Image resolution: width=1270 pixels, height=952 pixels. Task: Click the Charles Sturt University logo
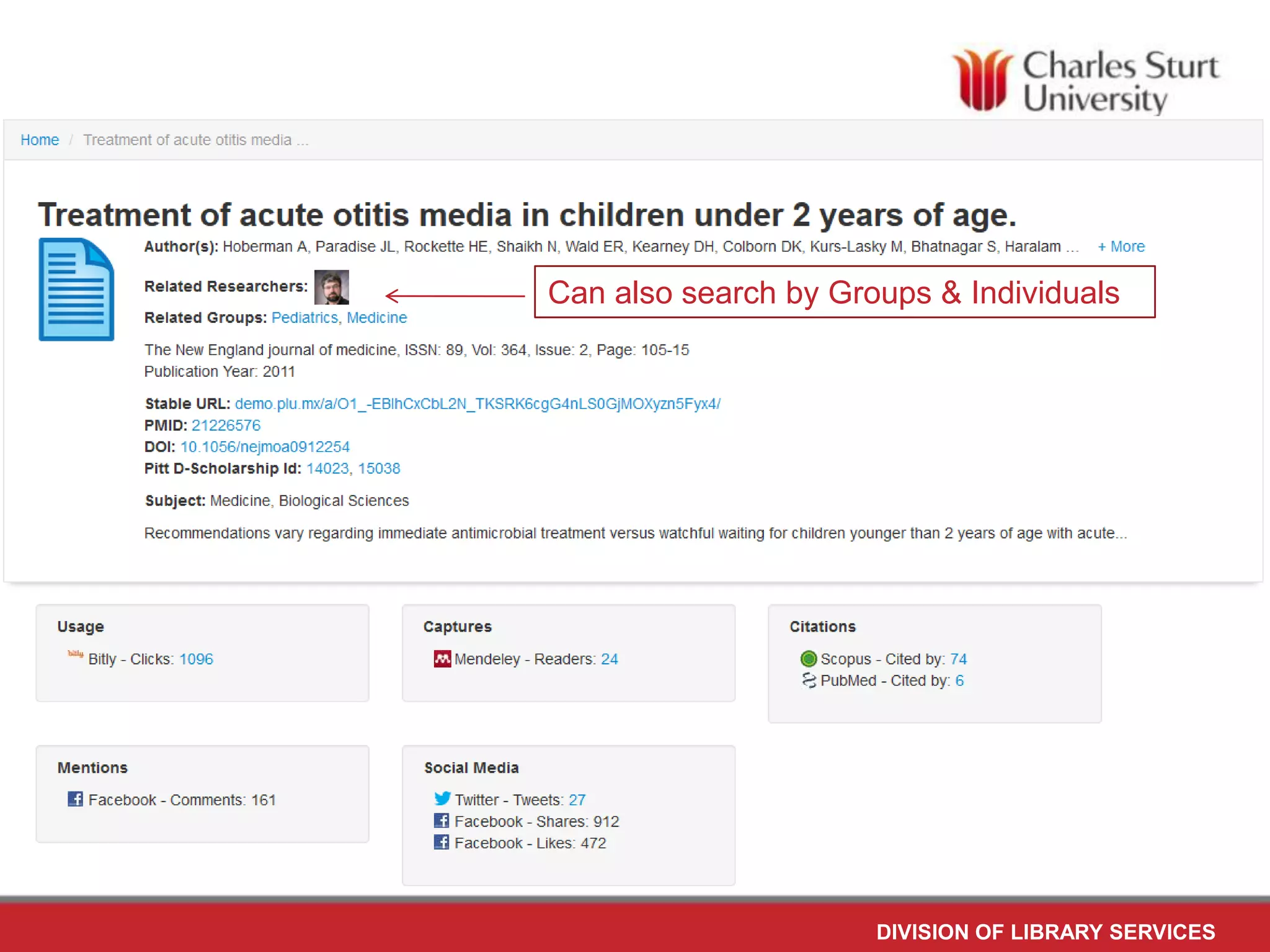[1086, 81]
